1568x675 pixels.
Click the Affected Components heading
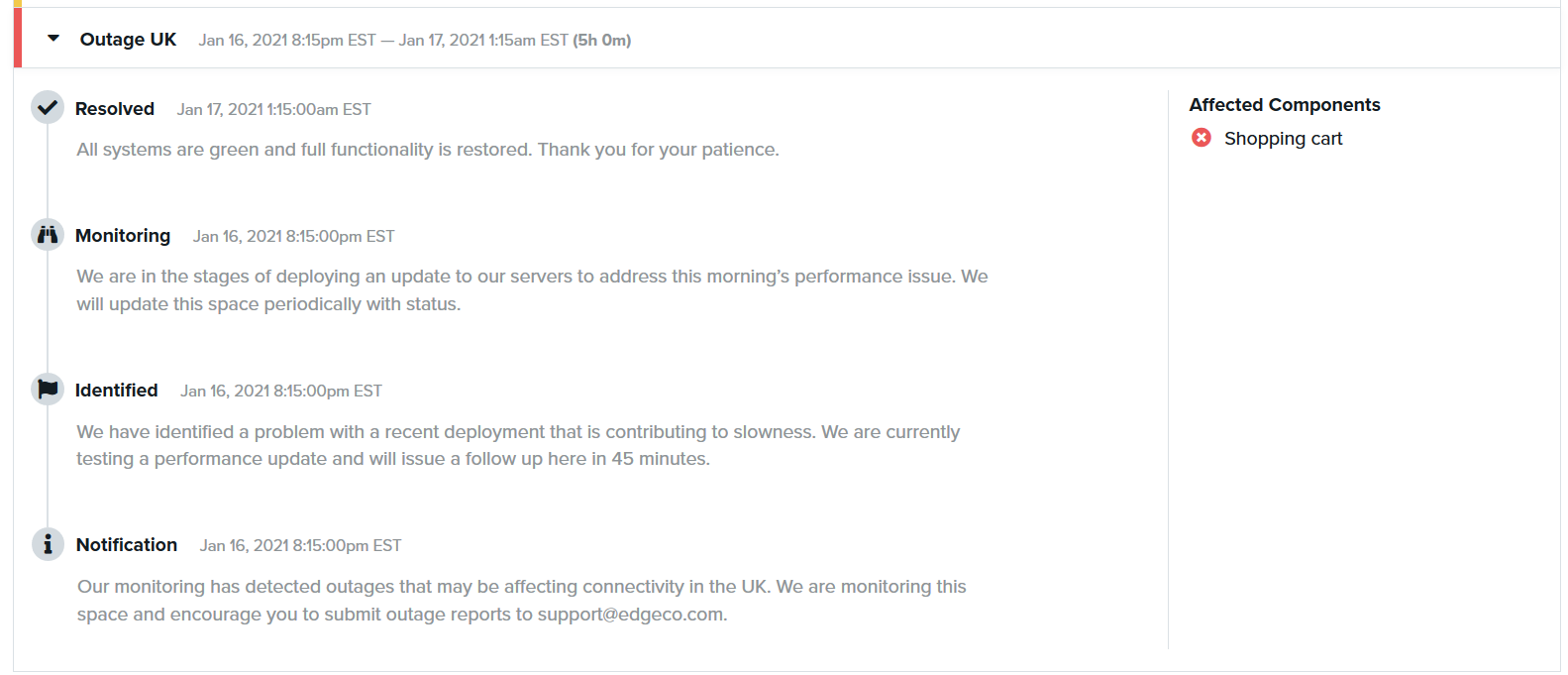pos(1284,105)
